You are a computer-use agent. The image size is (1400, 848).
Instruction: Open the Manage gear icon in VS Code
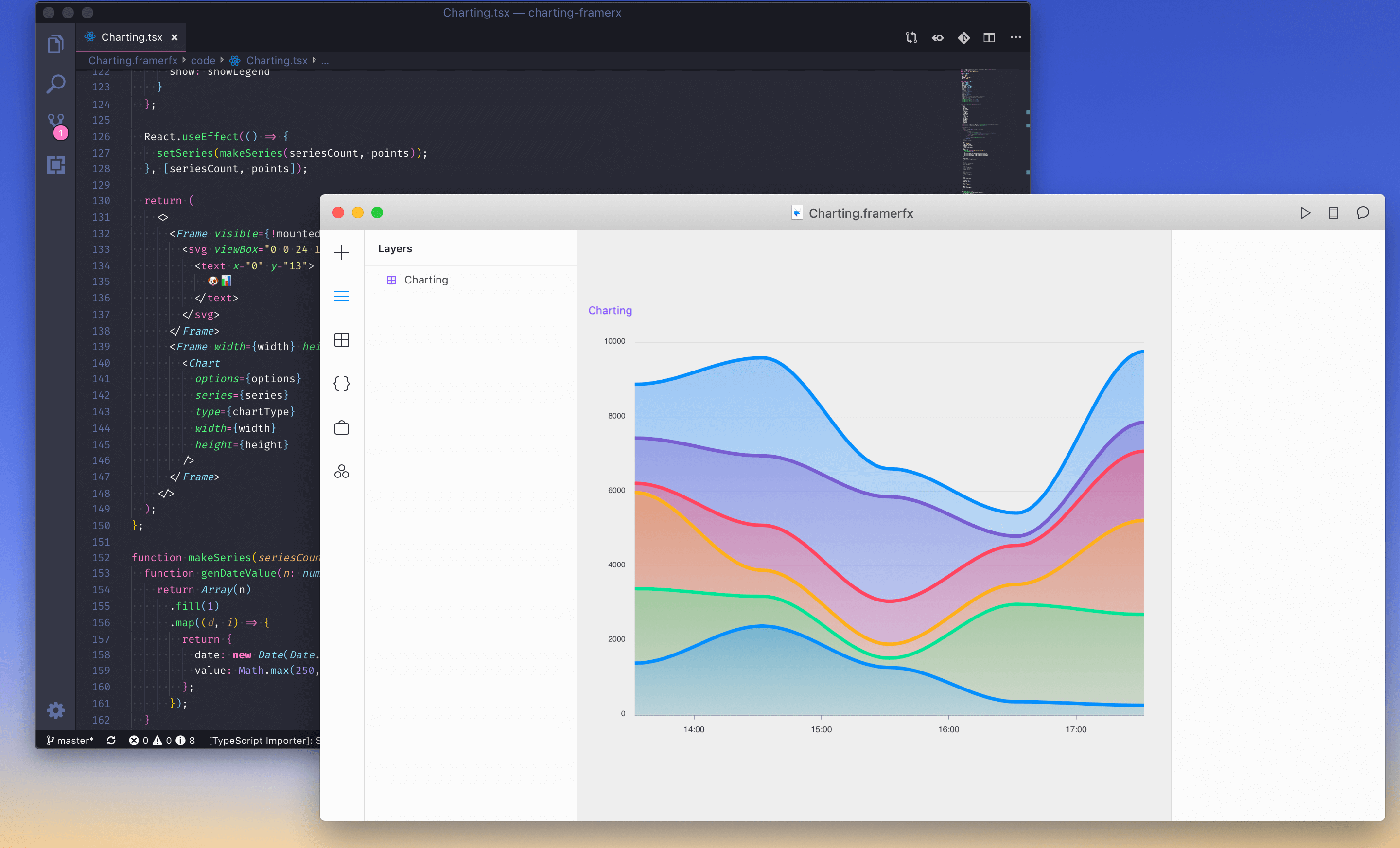56,710
